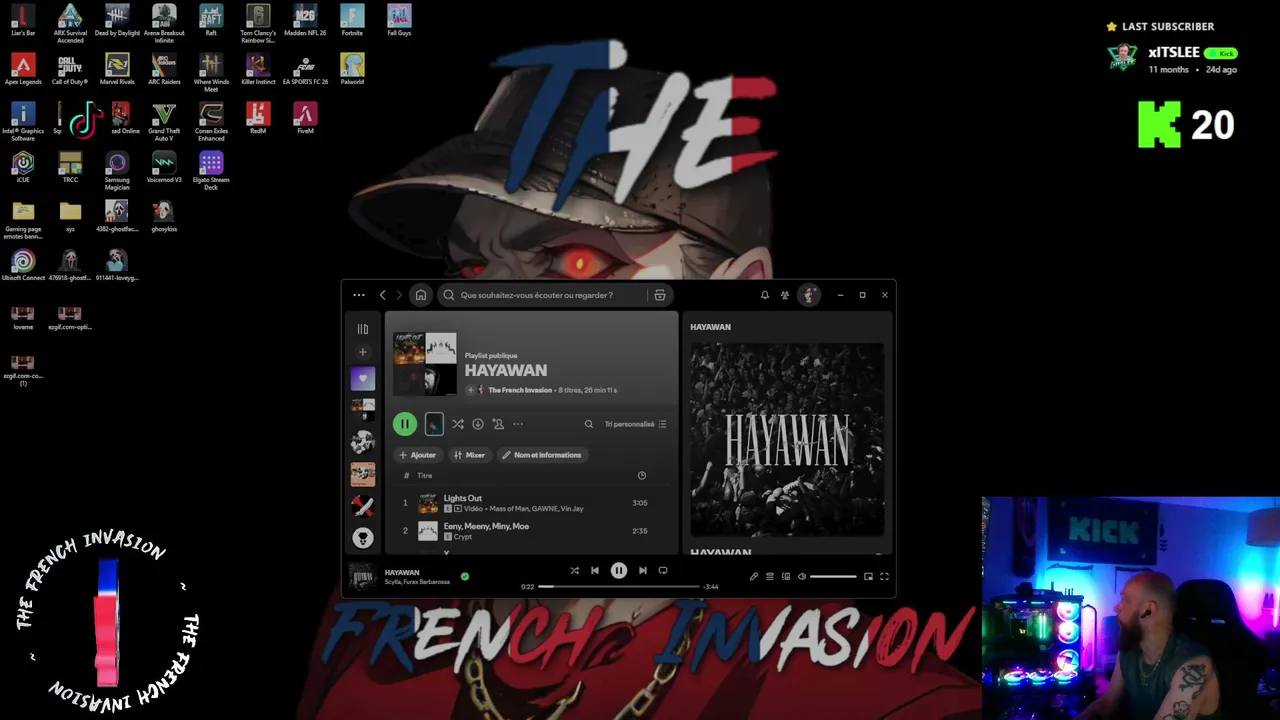Open 'Scylla, Furax Barbarossa' artist link
The width and height of the screenshot is (1280, 720).
pyautogui.click(x=417, y=582)
